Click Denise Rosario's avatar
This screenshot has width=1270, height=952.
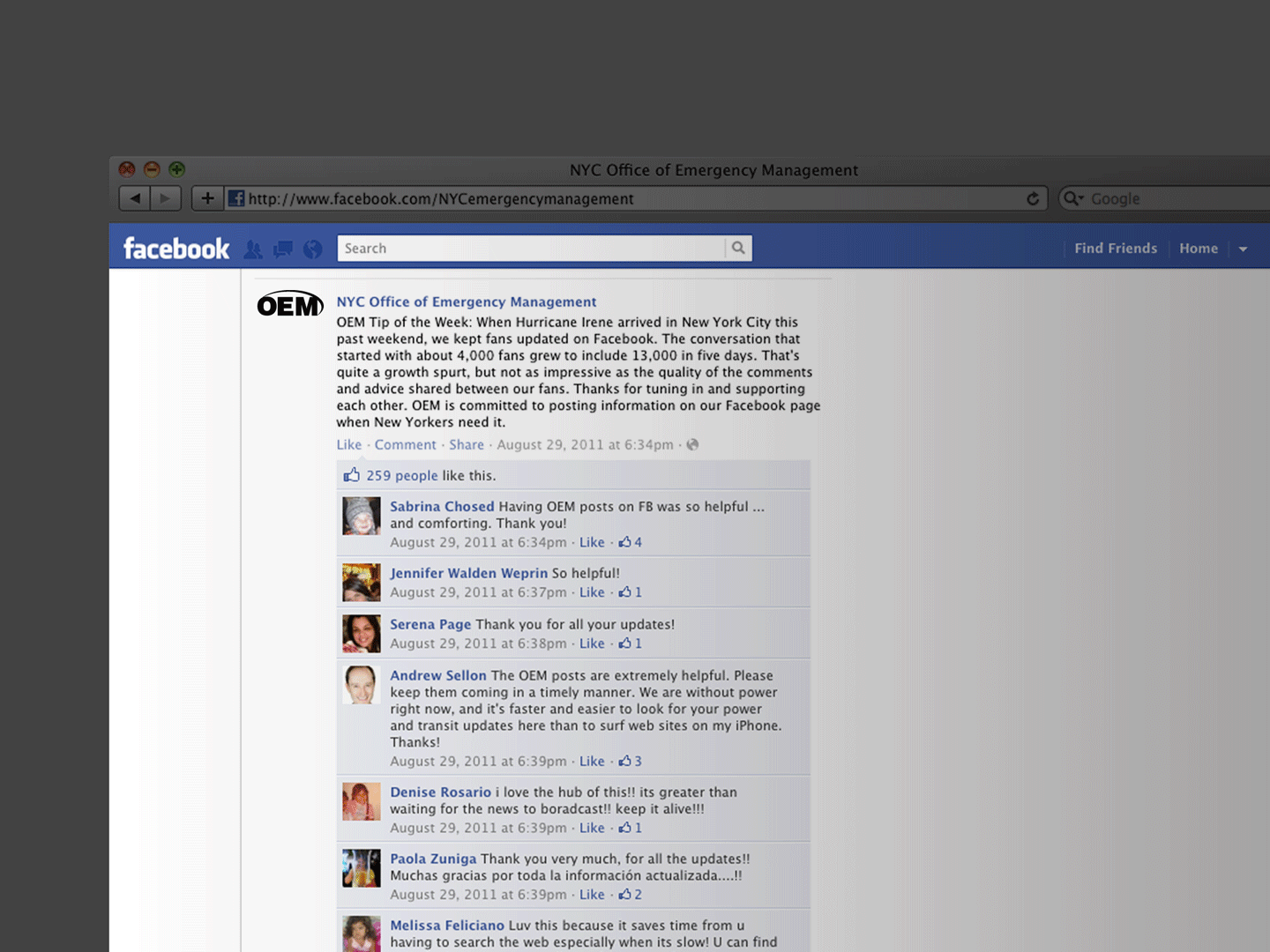(x=362, y=801)
